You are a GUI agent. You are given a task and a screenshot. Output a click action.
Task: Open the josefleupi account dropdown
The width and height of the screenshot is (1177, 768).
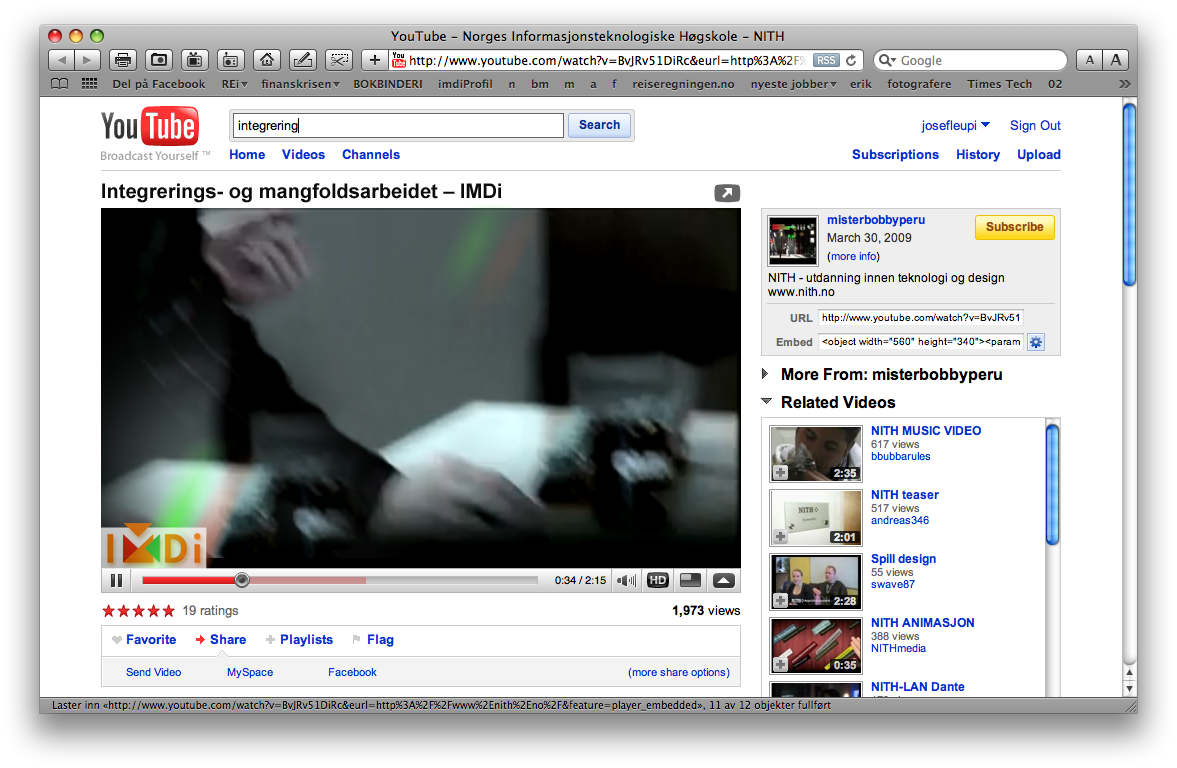click(956, 125)
